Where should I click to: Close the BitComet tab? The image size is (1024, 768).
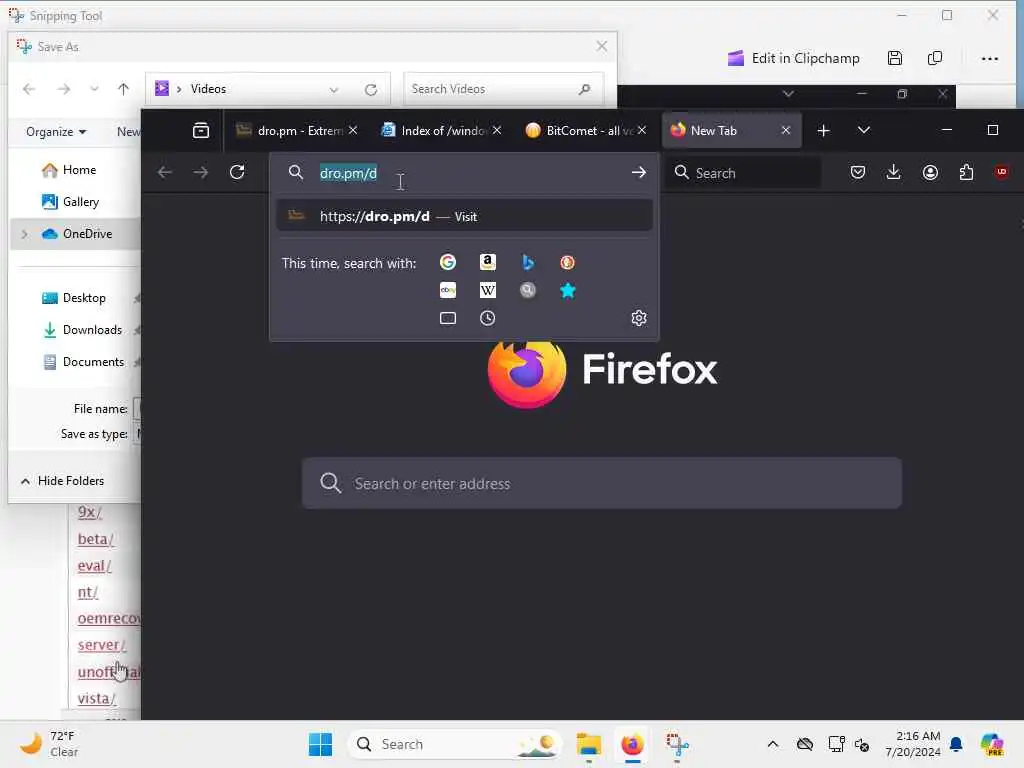pos(643,131)
